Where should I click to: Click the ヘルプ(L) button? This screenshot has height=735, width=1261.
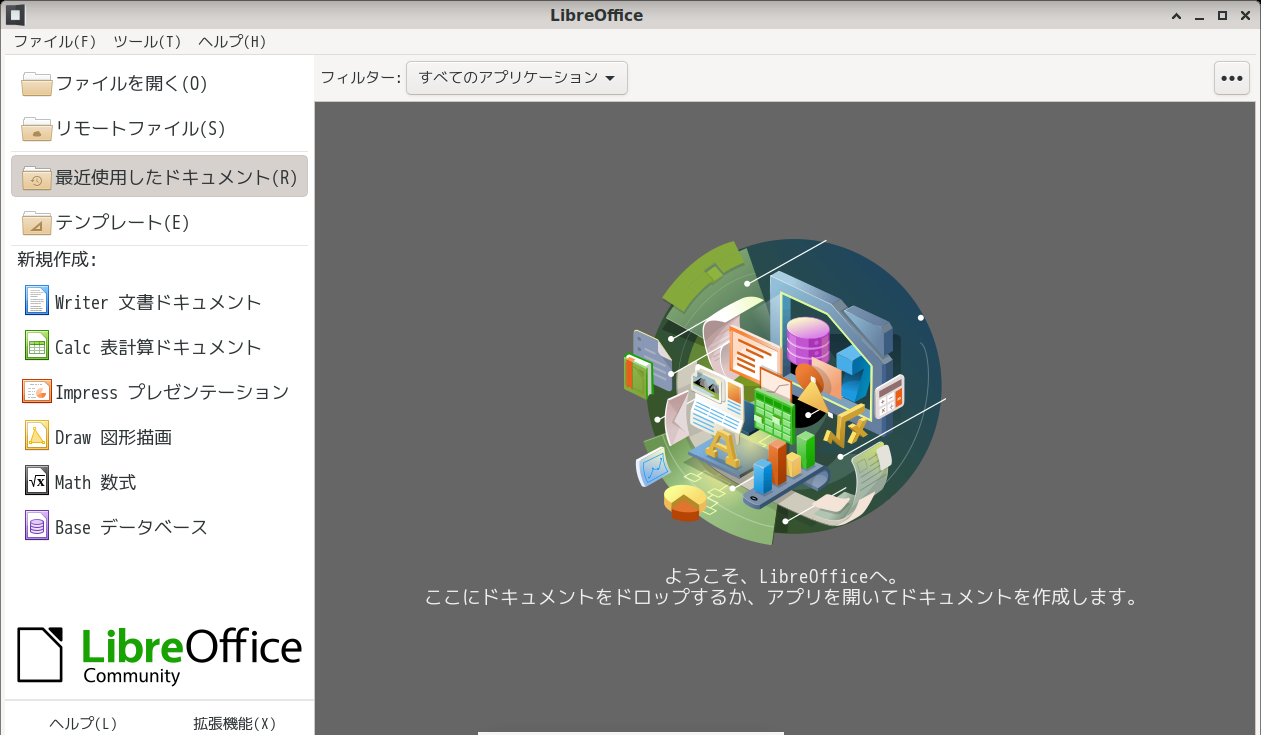click(x=83, y=723)
